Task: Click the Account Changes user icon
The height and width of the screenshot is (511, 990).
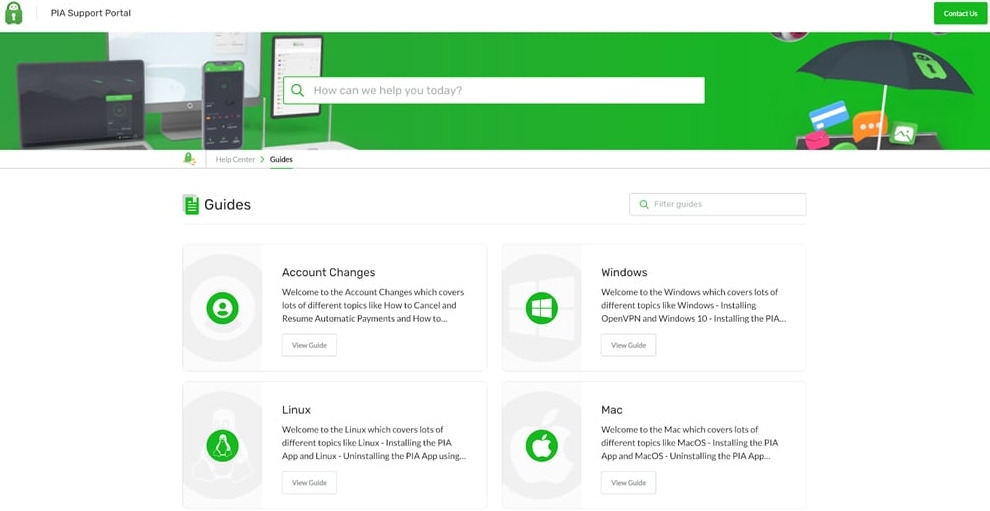Action: [222, 308]
